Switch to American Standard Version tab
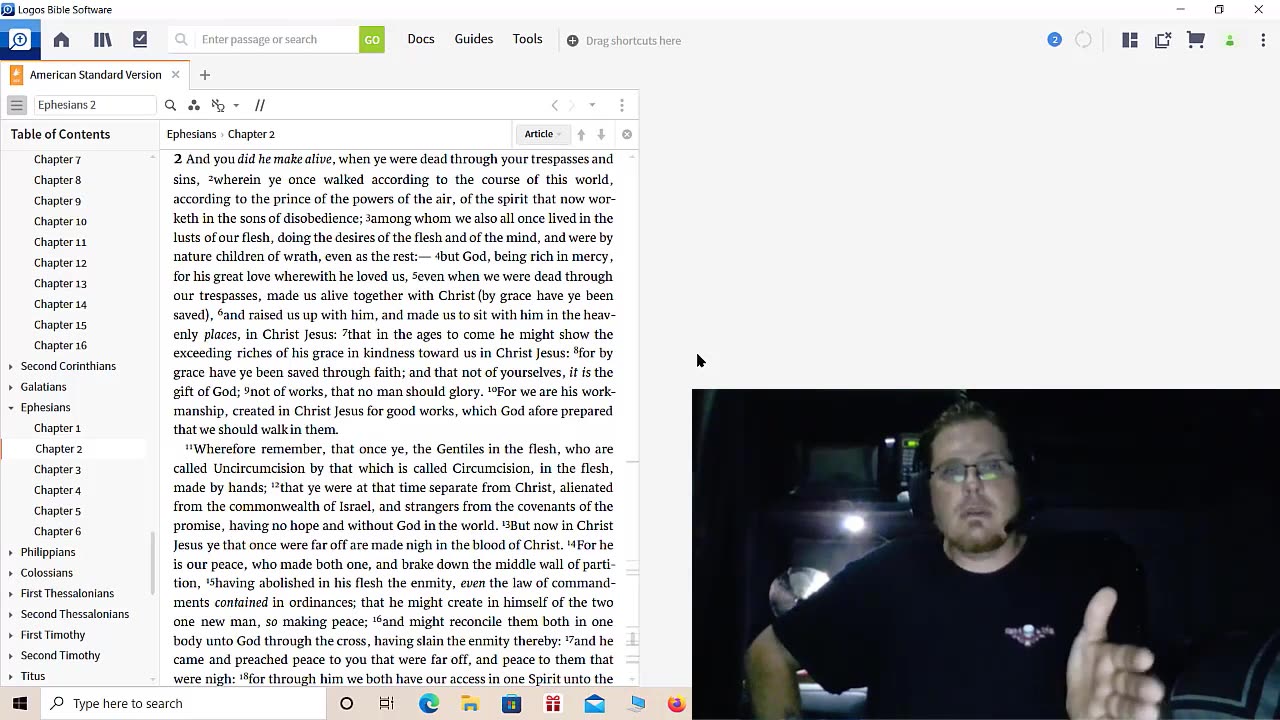The image size is (1280, 720). pos(95,75)
